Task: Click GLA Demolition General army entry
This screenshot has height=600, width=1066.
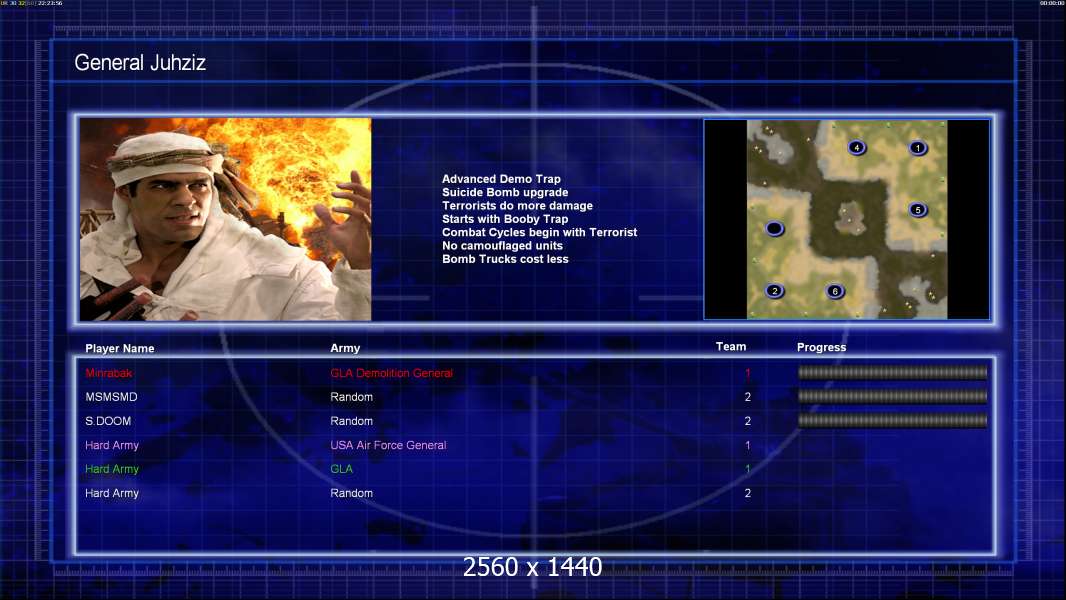Action: [392, 373]
